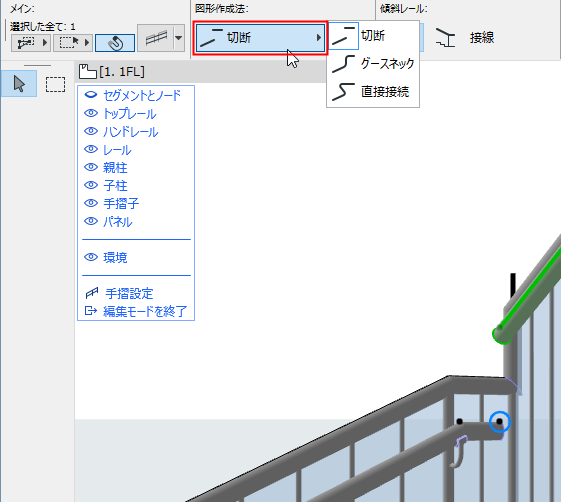Image resolution: width=561 pixels, height=502 pixels.
Task: Click the goose-neck curve icon
Action: click(343, 64)
